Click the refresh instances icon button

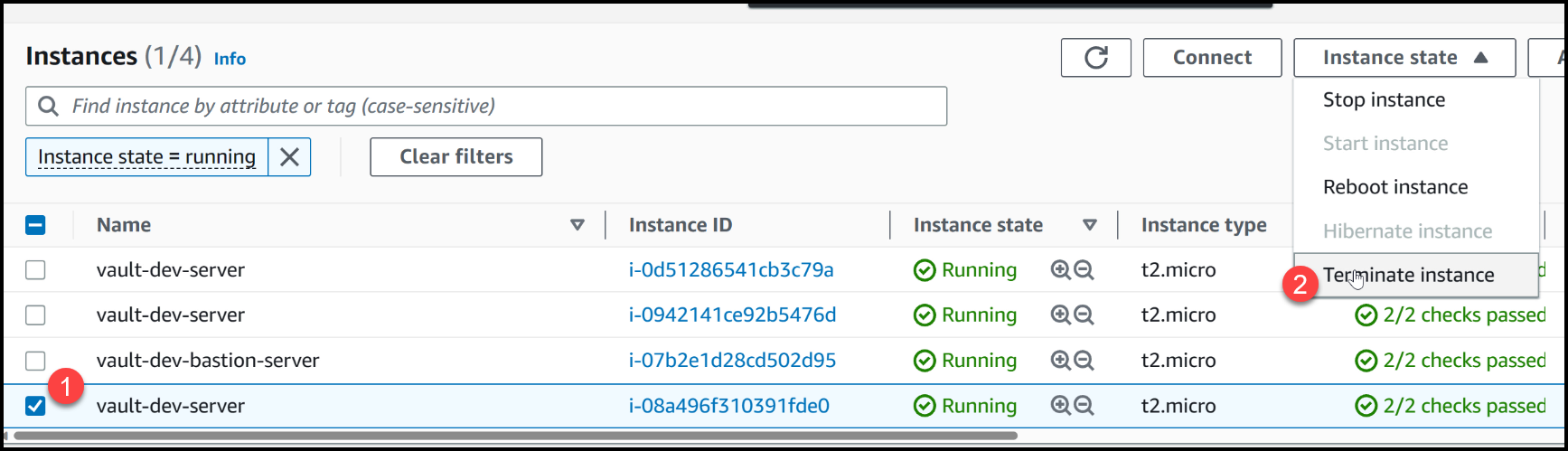pos(1095,58)
